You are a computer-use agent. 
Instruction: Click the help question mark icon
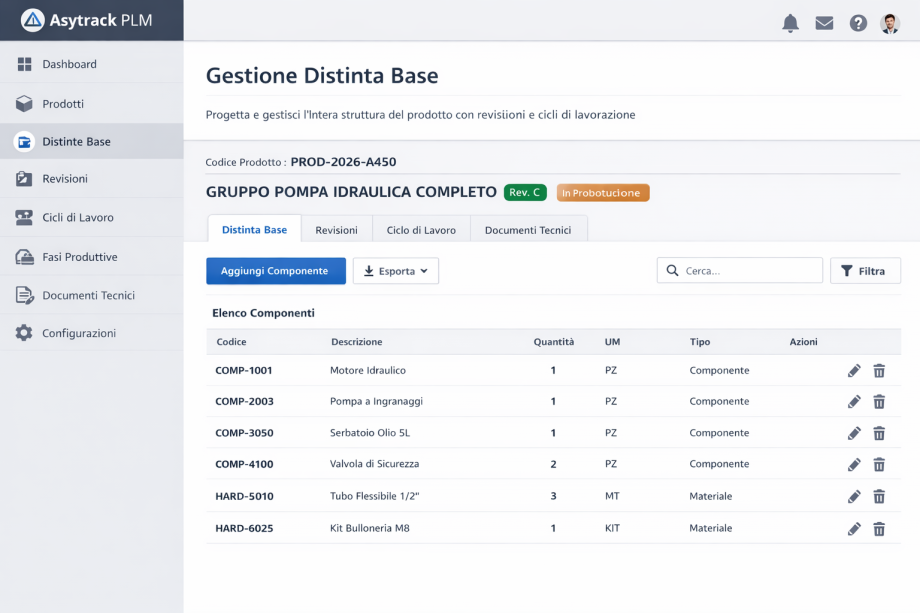tap(858, 23)
